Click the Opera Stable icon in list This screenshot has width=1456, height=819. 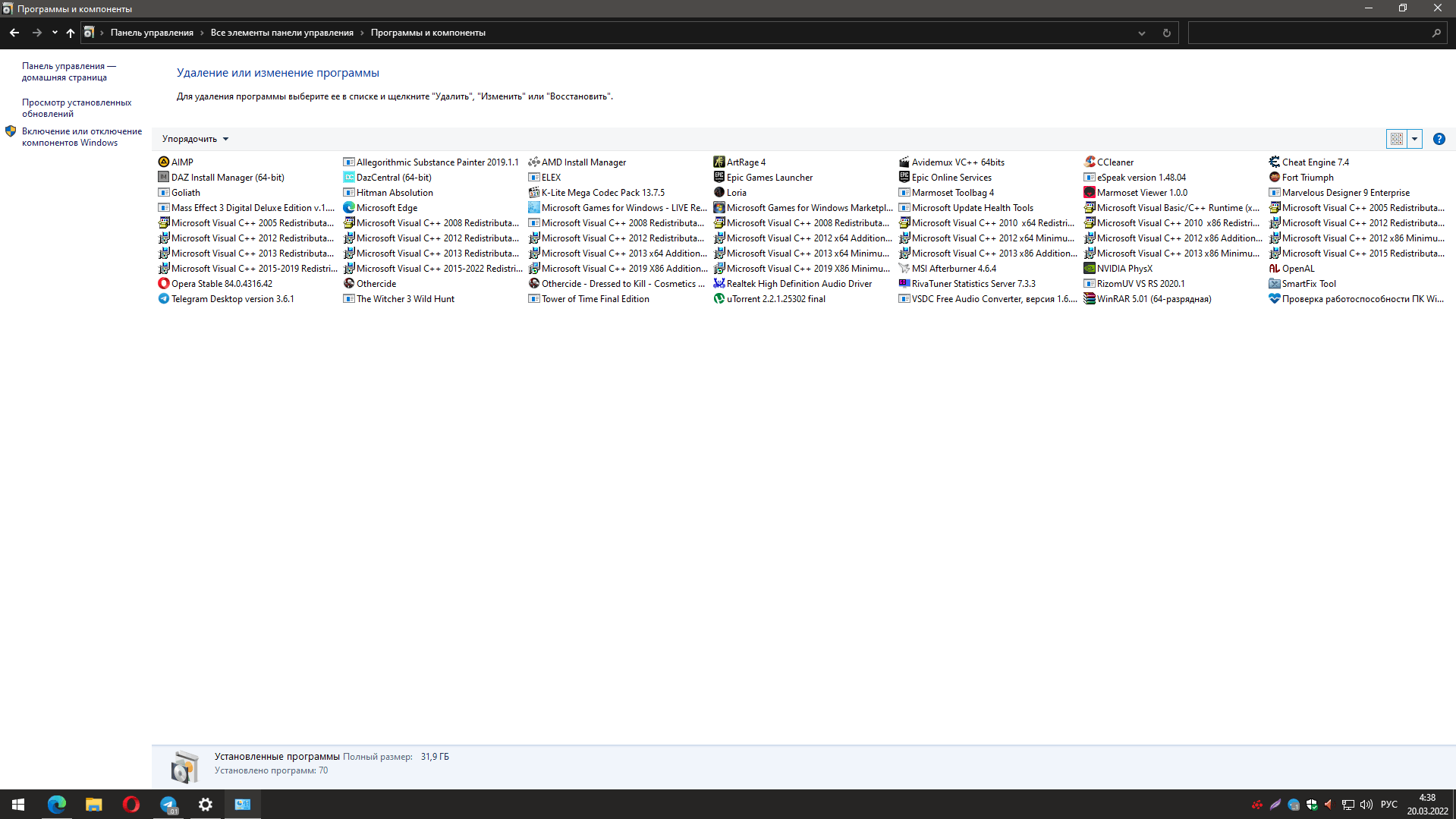click(x=163, y=283)
